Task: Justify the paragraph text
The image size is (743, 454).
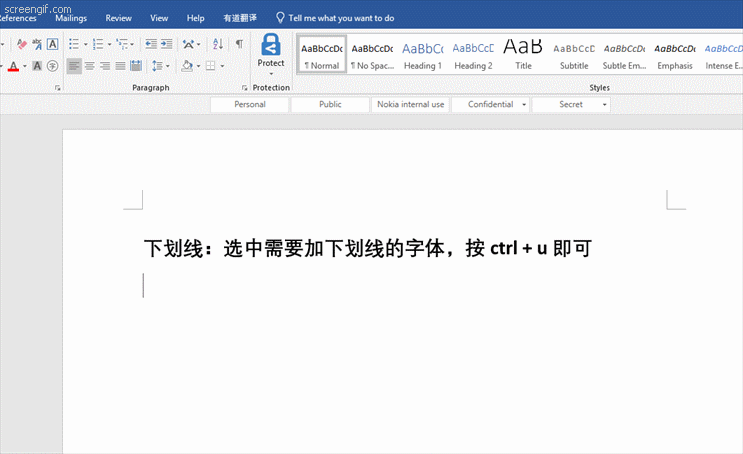Action: [x=121, y=66]
